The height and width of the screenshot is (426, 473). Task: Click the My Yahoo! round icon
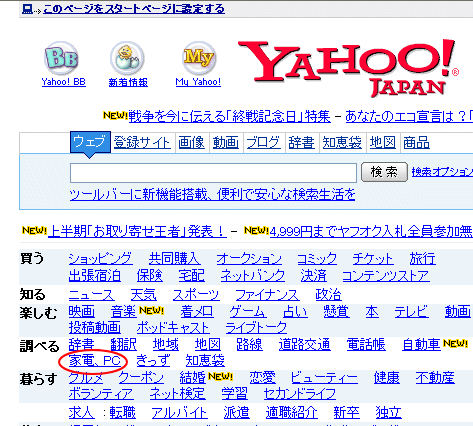[199, 58]
